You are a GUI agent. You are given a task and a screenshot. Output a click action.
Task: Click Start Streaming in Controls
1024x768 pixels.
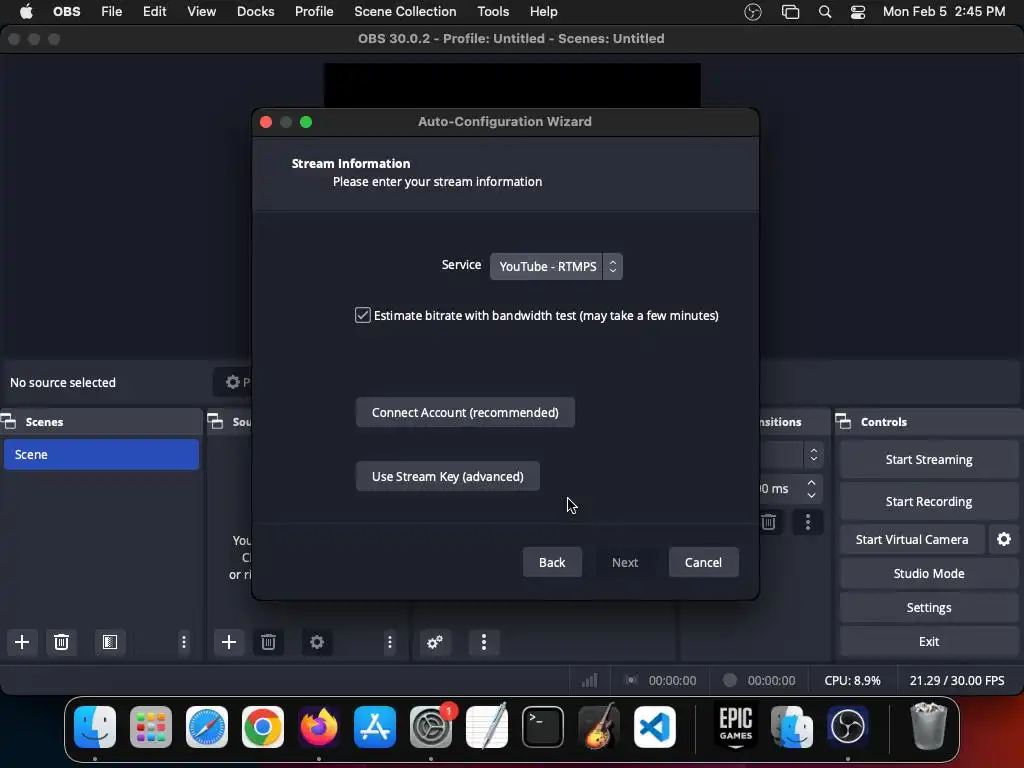tap(929, 459)
